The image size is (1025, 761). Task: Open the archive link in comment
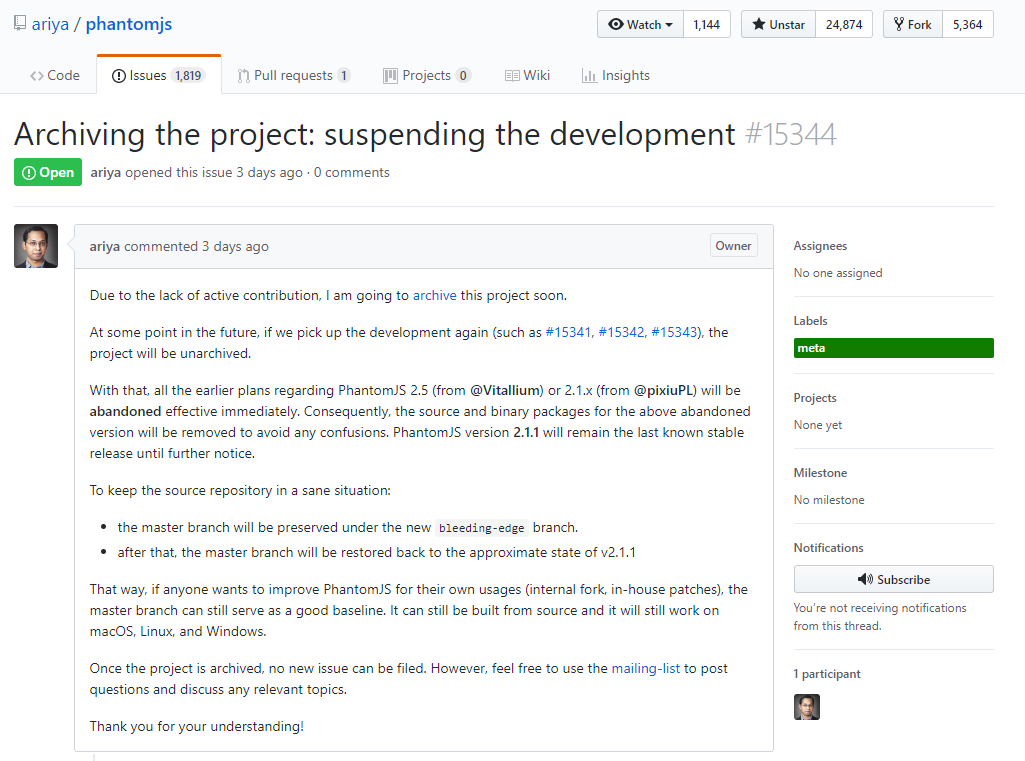(x=434, y=295)
